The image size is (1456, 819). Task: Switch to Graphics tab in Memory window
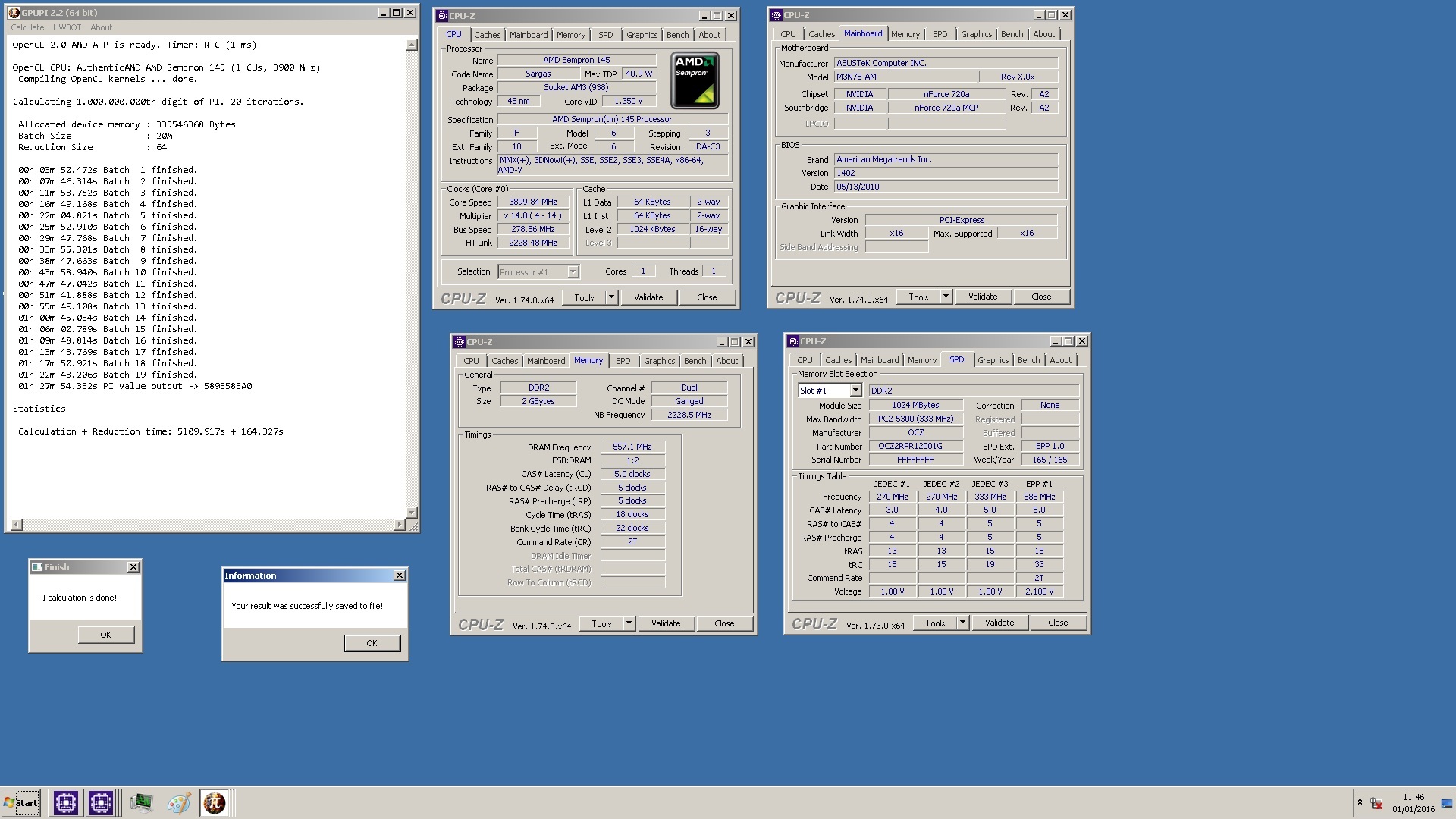(659, 361)
